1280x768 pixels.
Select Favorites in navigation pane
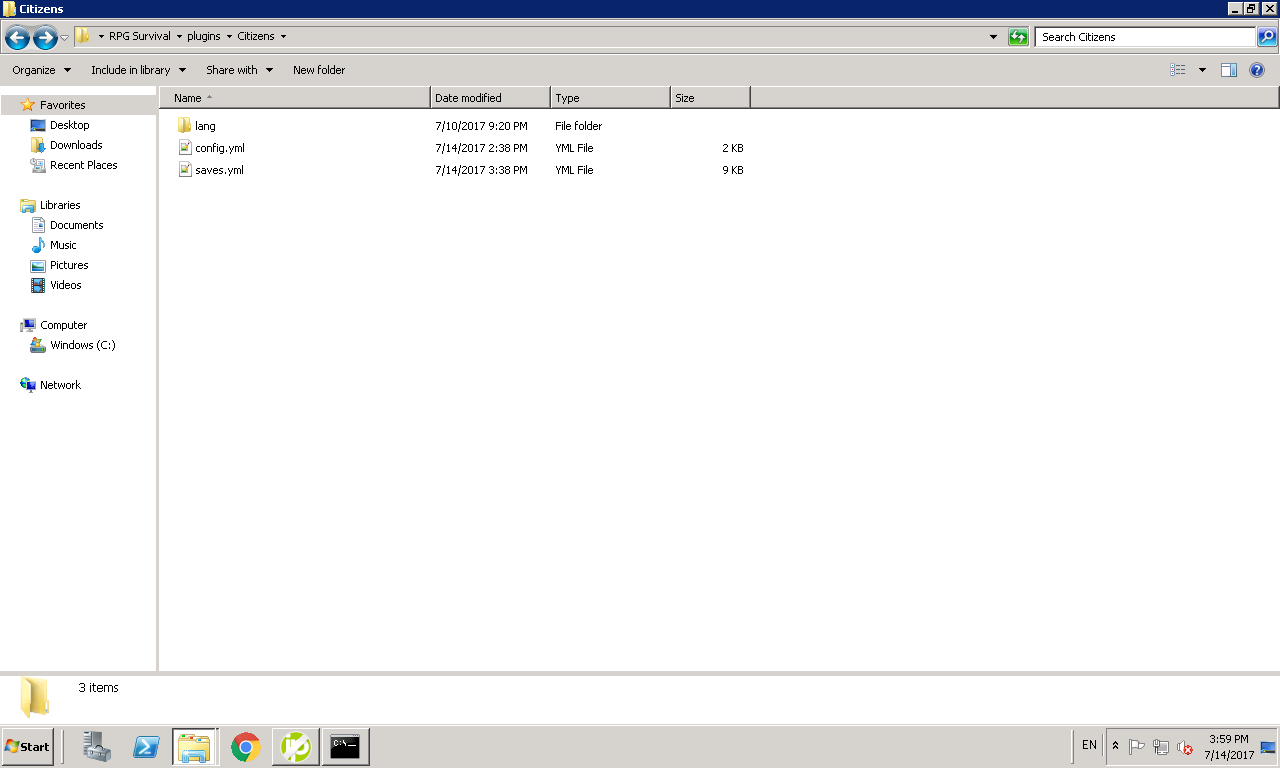(x=62, y=105)
